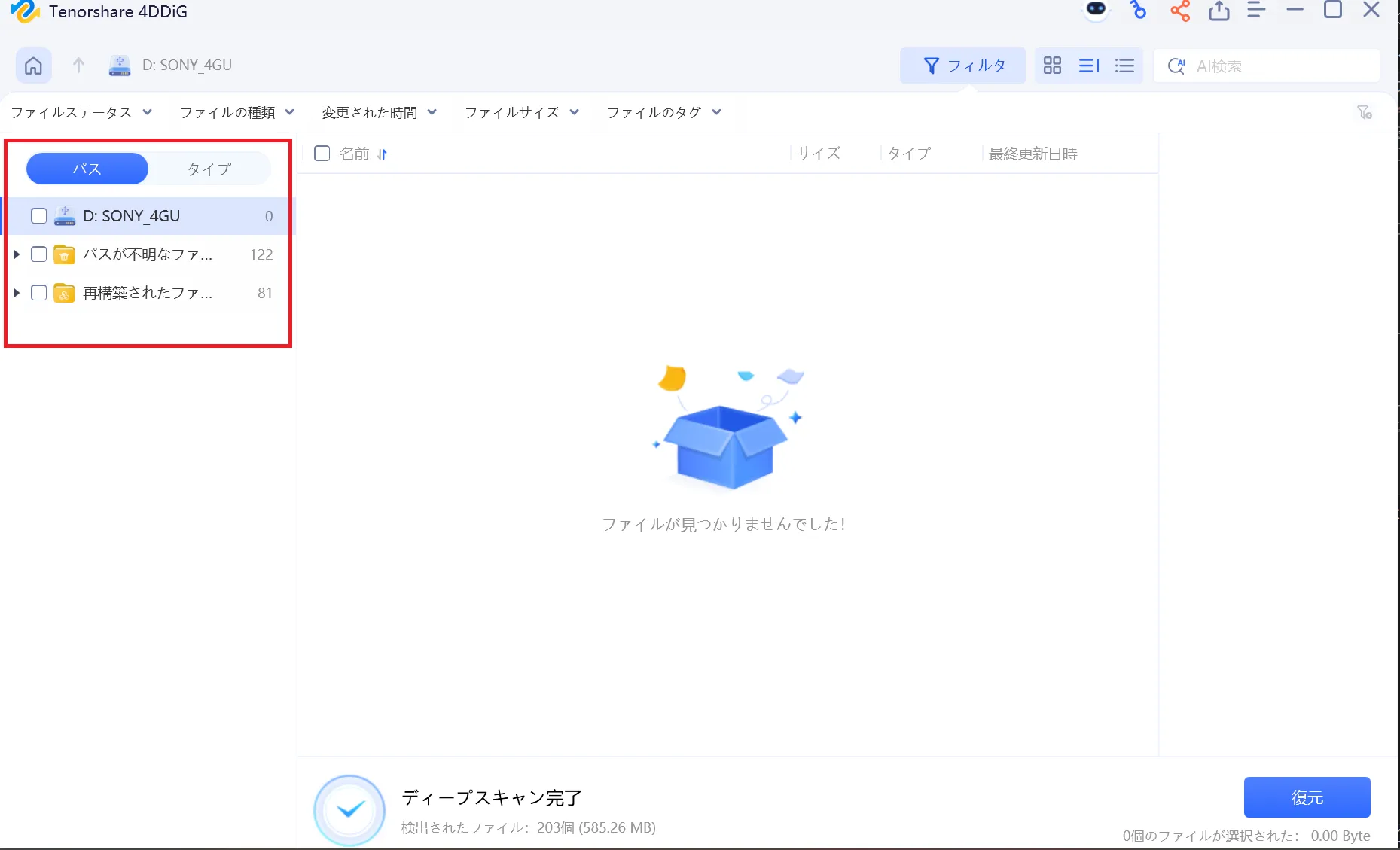This screenshot has width=1400, height=850.
Task: Switch to grid thumbnail view icon
Action: click(x=1052, y=66)
